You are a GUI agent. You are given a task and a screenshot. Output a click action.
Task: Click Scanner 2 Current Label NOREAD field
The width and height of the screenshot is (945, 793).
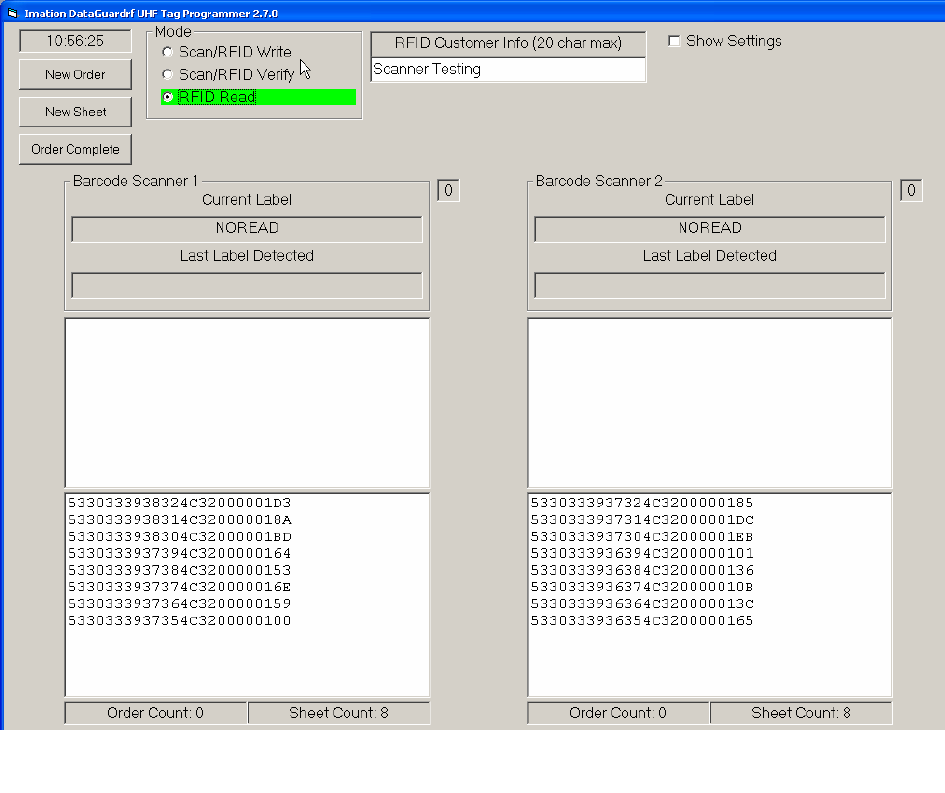click(x=710, y=228)
